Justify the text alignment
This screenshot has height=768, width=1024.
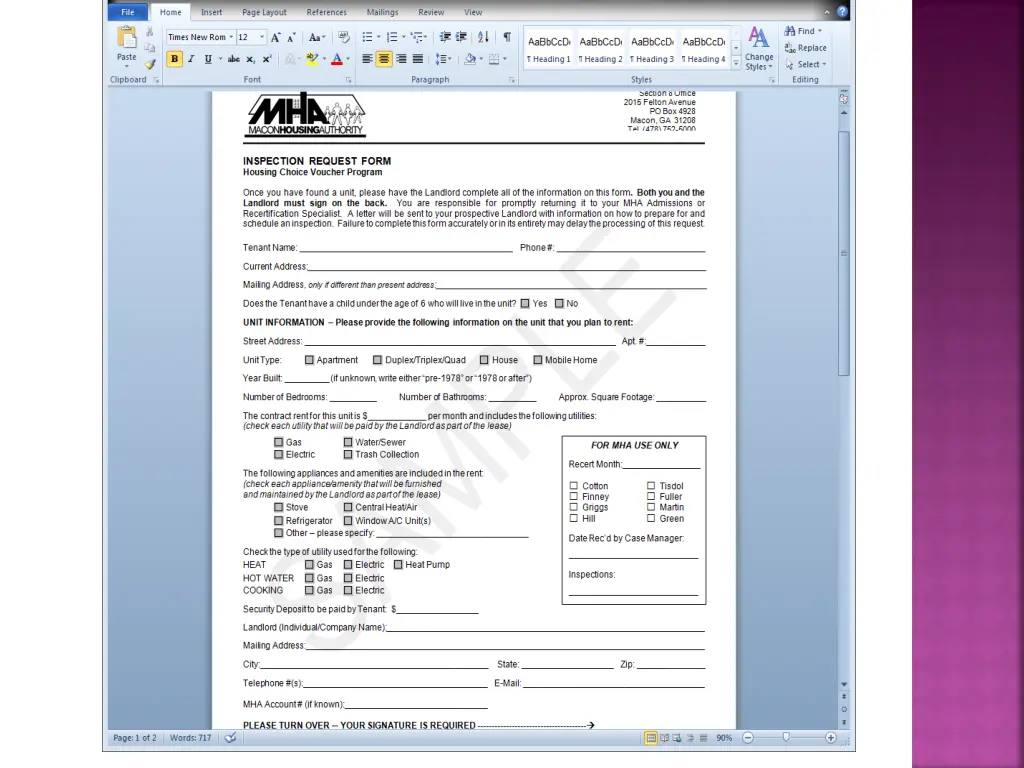coord(417,59)
